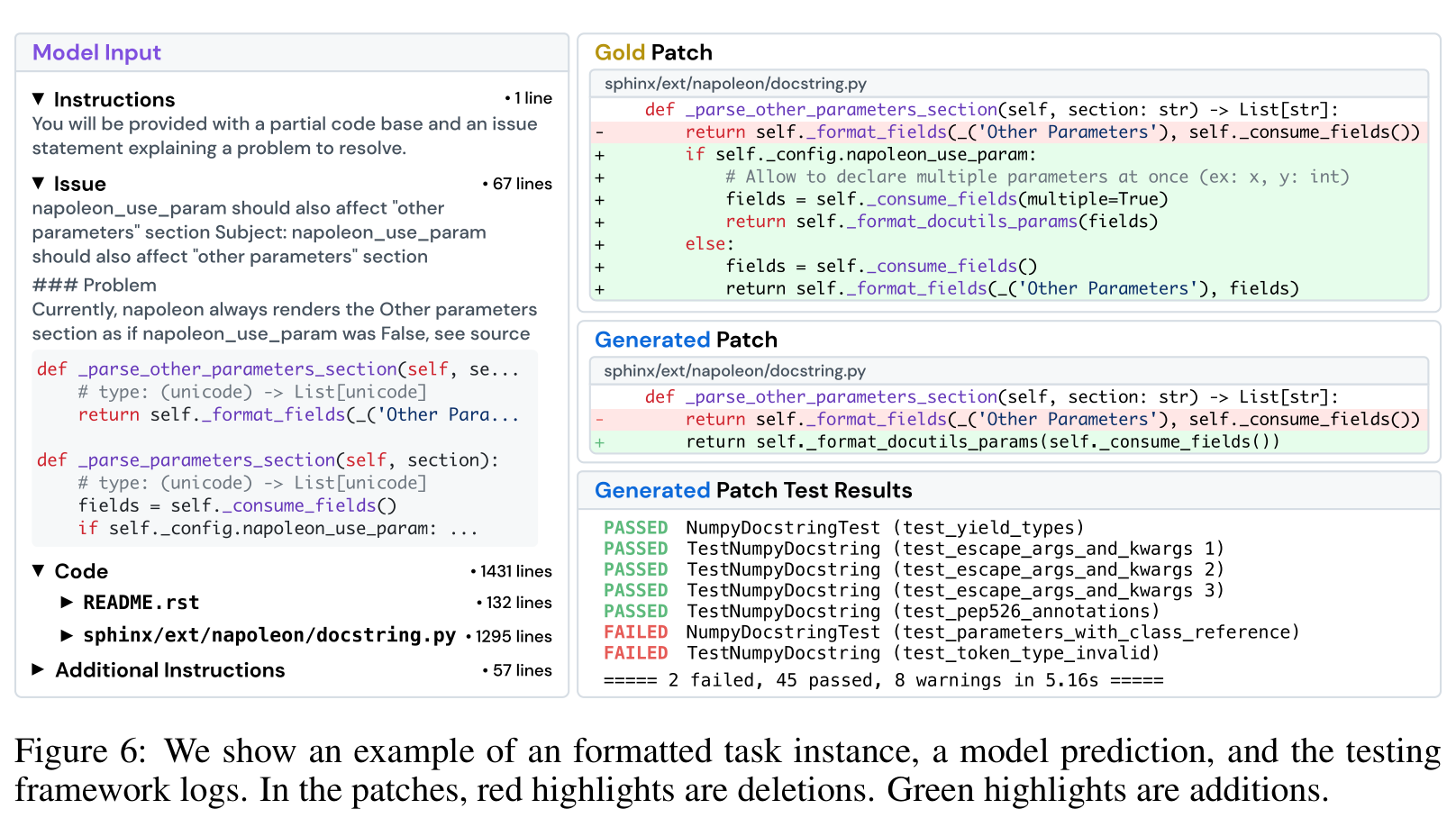This screenshot has width=1456, height=818.
Task: Click the PASSED test_yield_types result row
Action: [x=844, y=528]
